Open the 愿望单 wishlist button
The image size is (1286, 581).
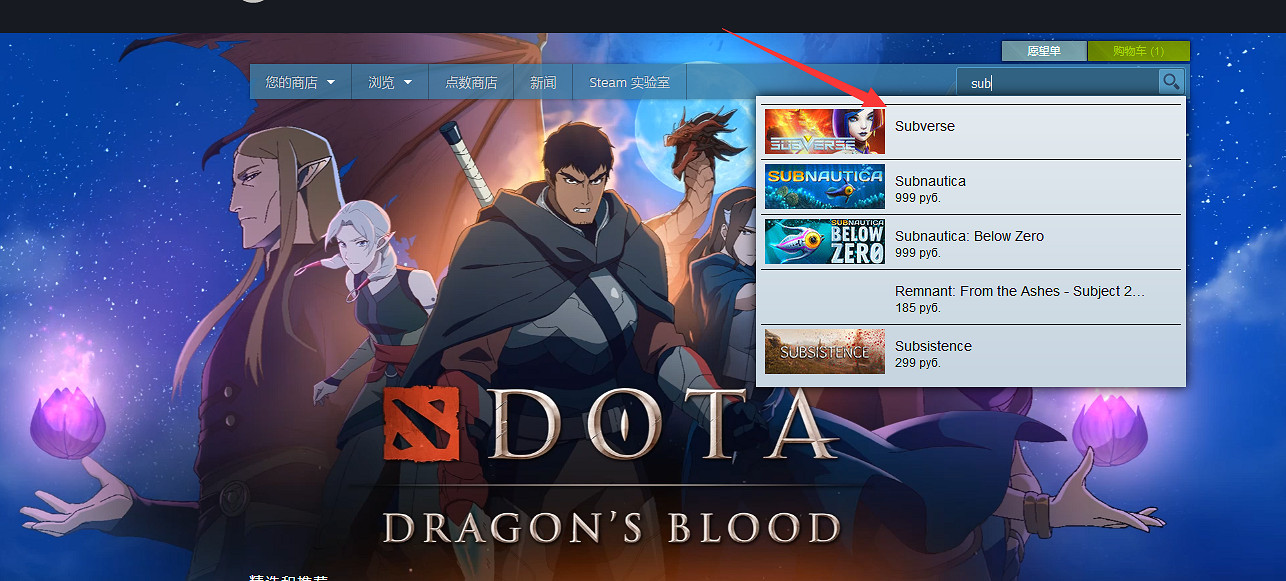[x=1043, y=51]
